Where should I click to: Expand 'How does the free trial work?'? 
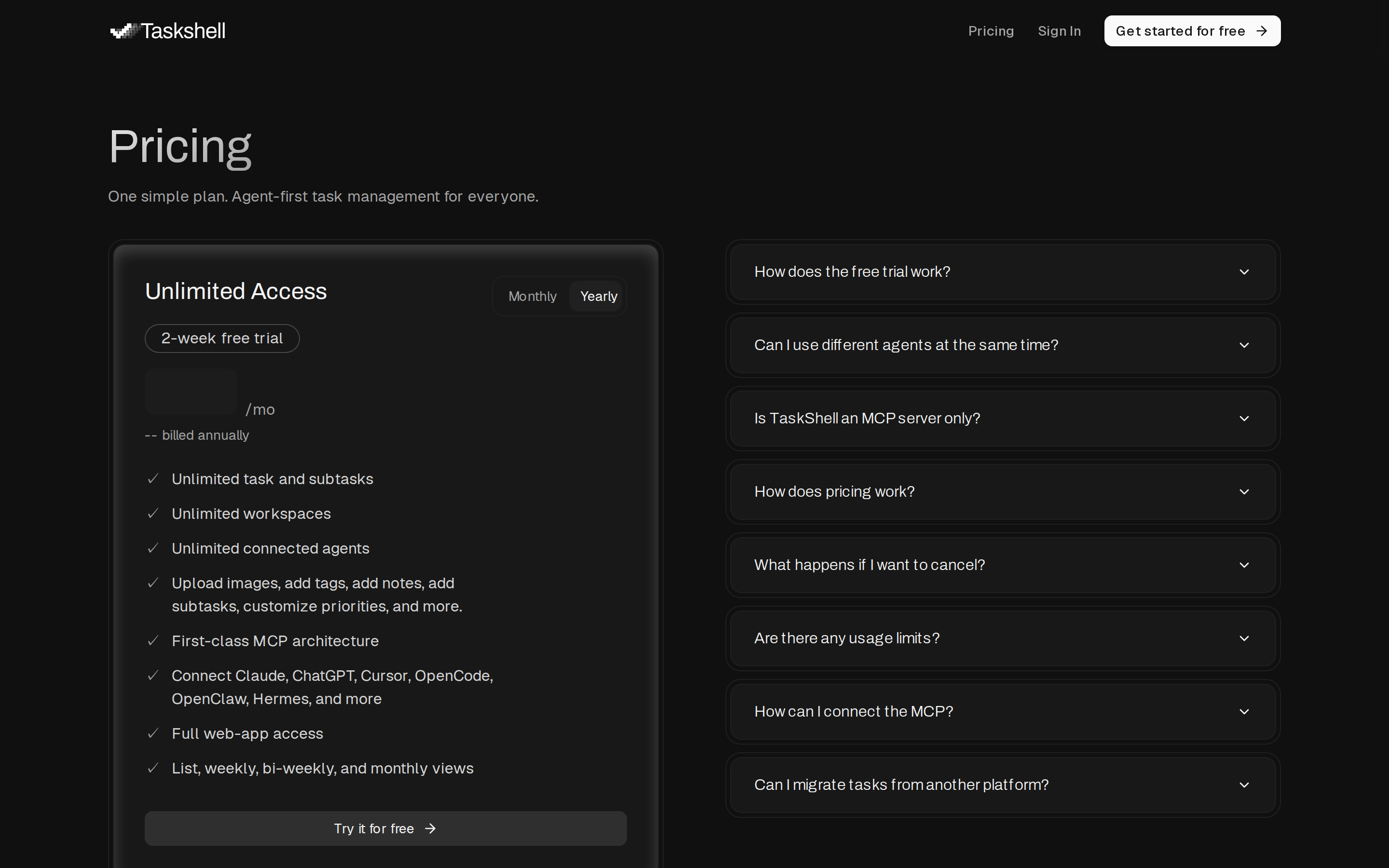click(1003, 271)
